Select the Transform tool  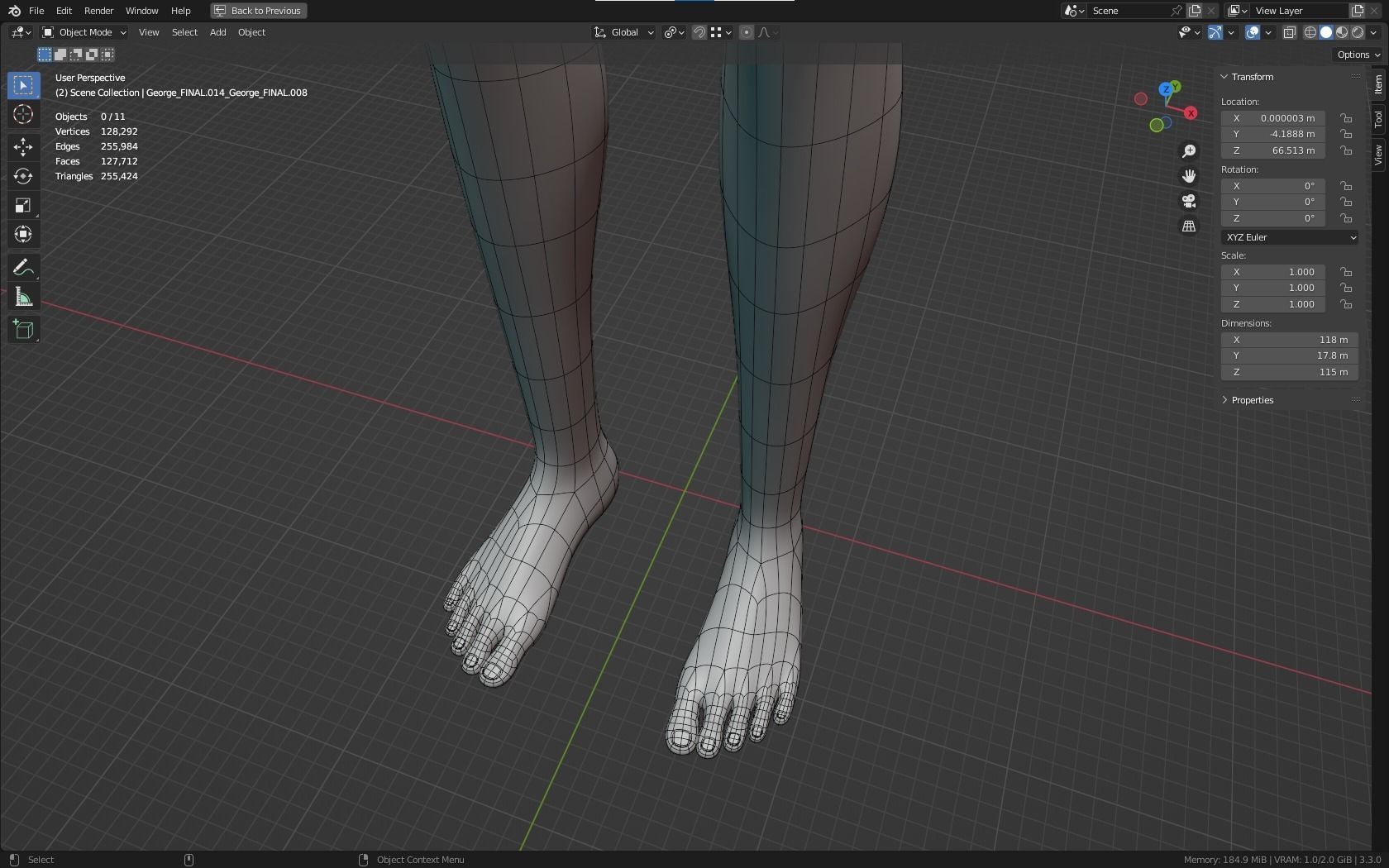coord(23,234)
